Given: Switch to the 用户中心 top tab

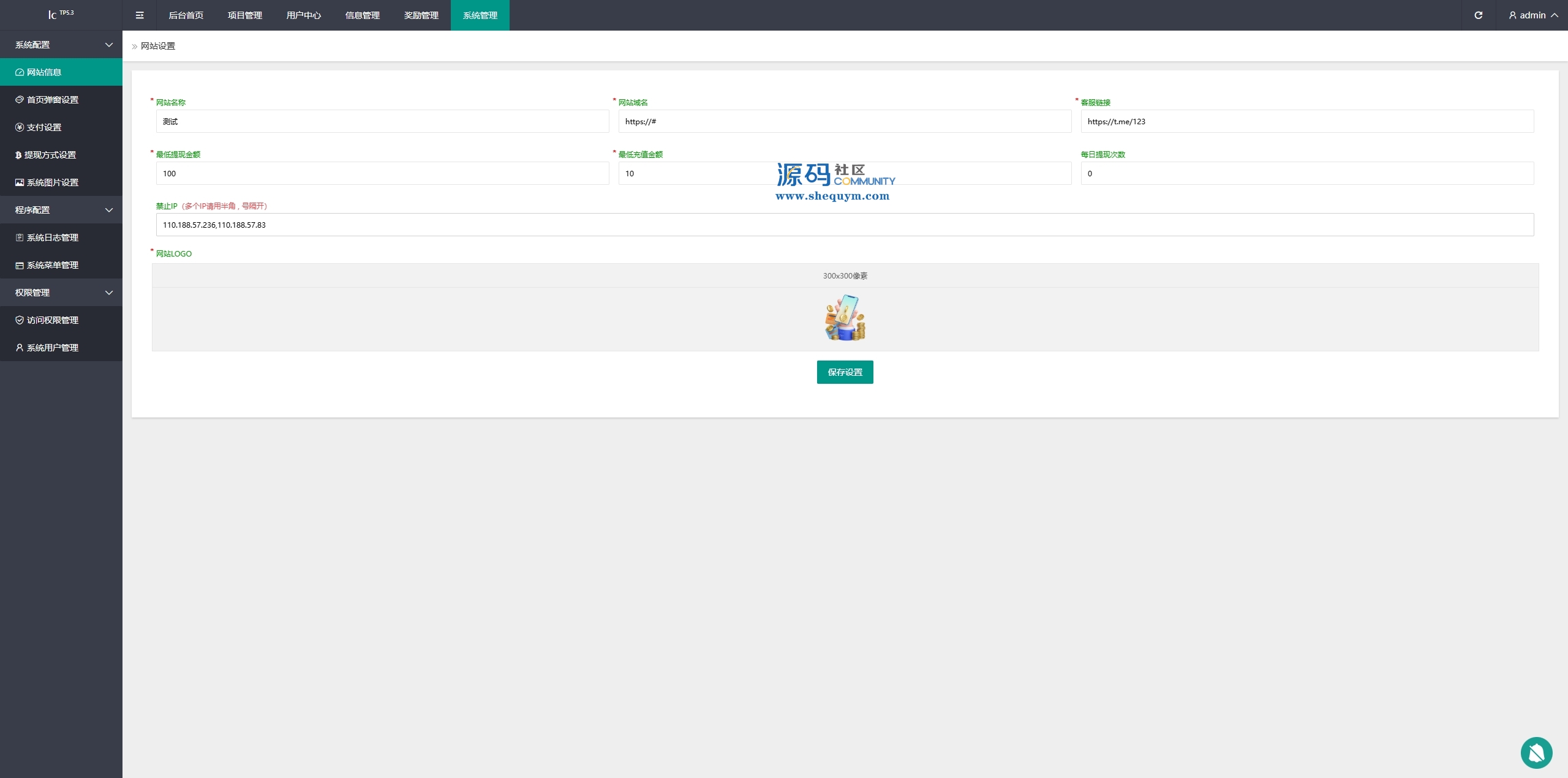Looking at the screenshot, I should pyautogui.click(x=303, y=15).
